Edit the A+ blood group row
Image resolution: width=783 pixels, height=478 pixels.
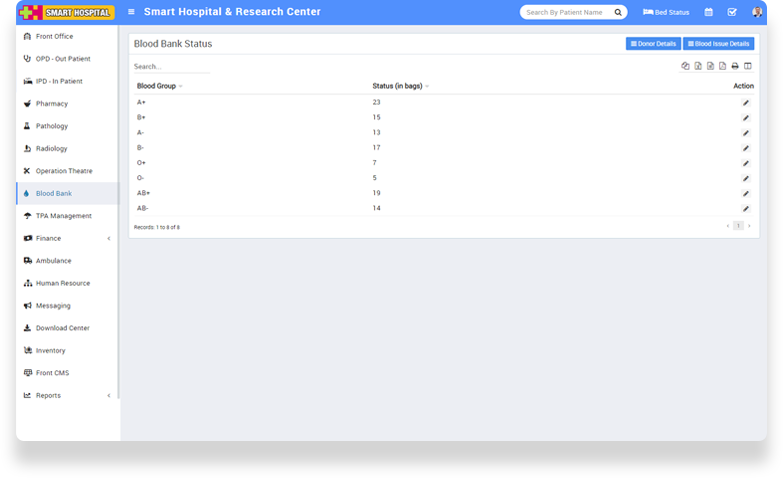click(x=745, y=103)
